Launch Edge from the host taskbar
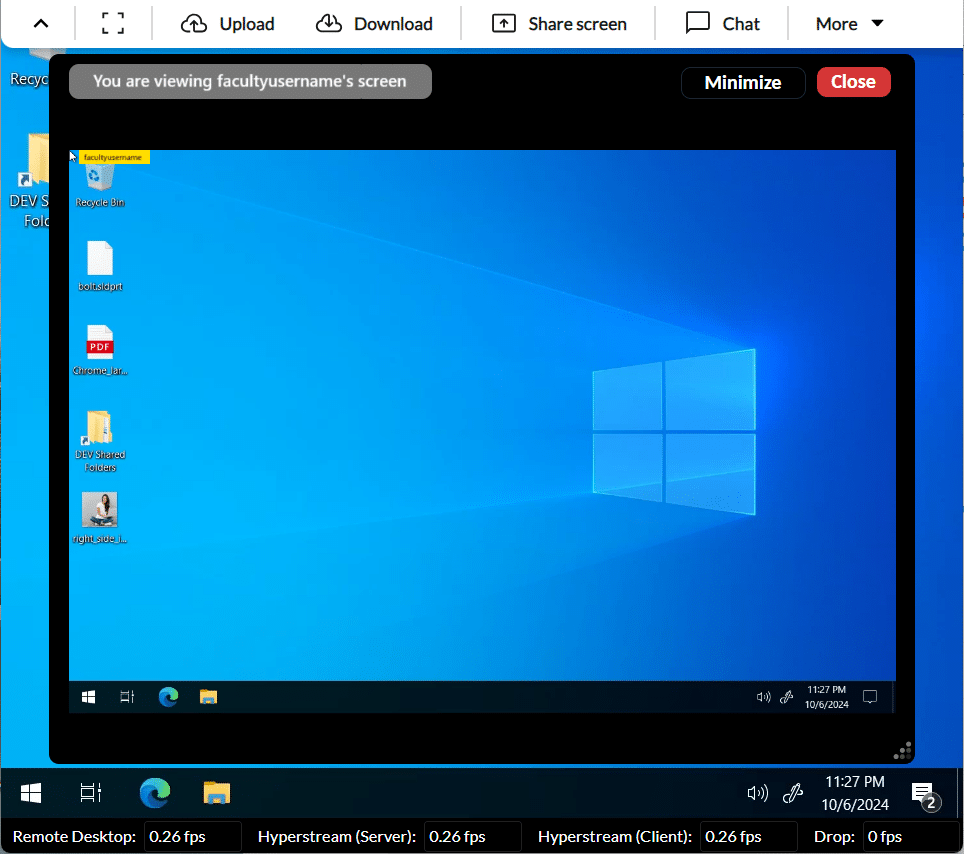Viewport: 964px width, 854px height. [x=154, y=793]
